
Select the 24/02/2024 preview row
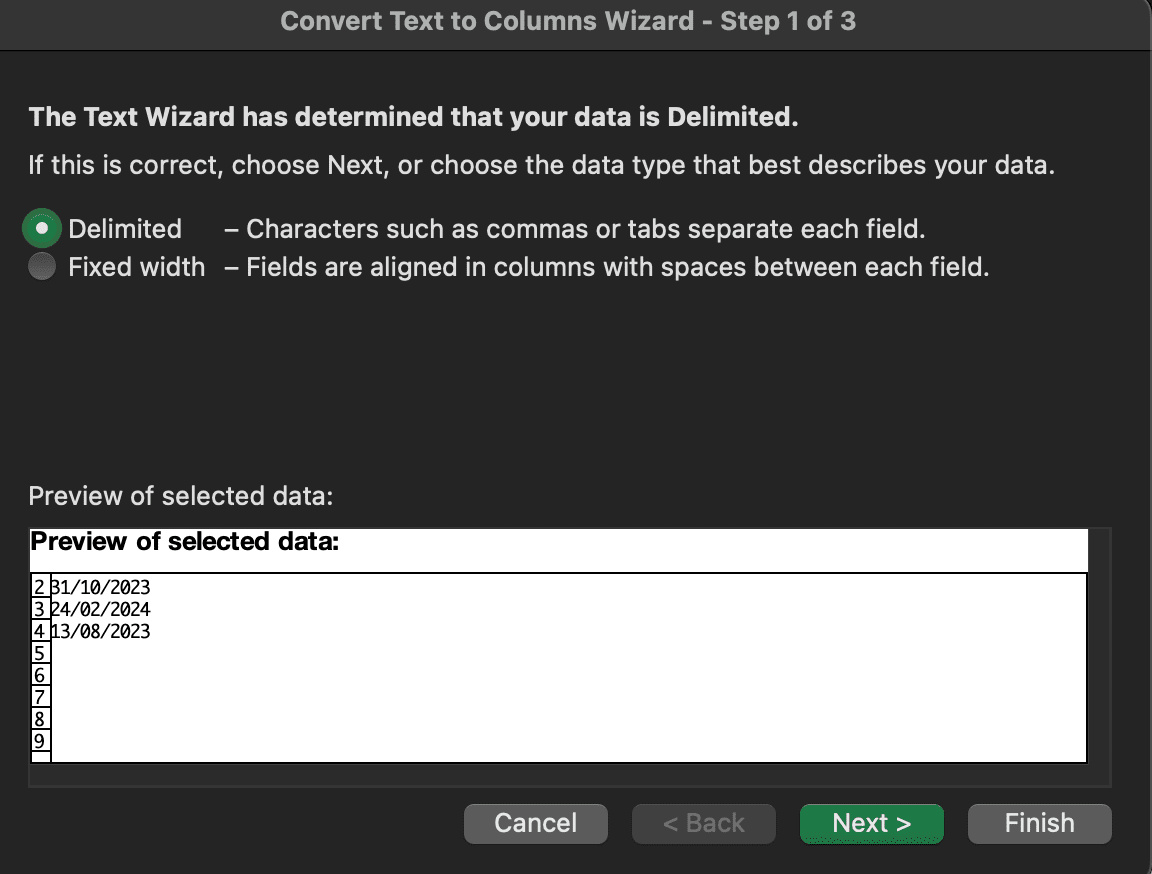[x=101, y=610]
